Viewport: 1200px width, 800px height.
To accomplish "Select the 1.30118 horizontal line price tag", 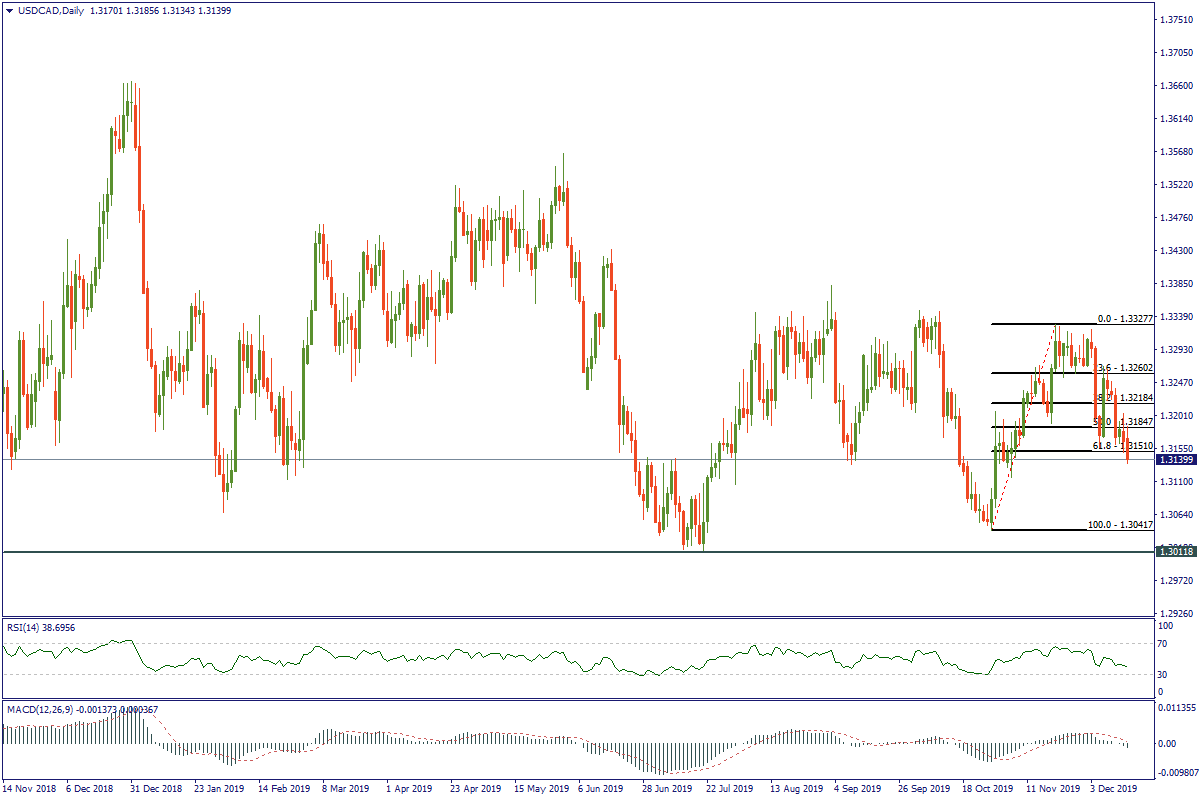I will pyautogui.click(x=1175, y=551).
